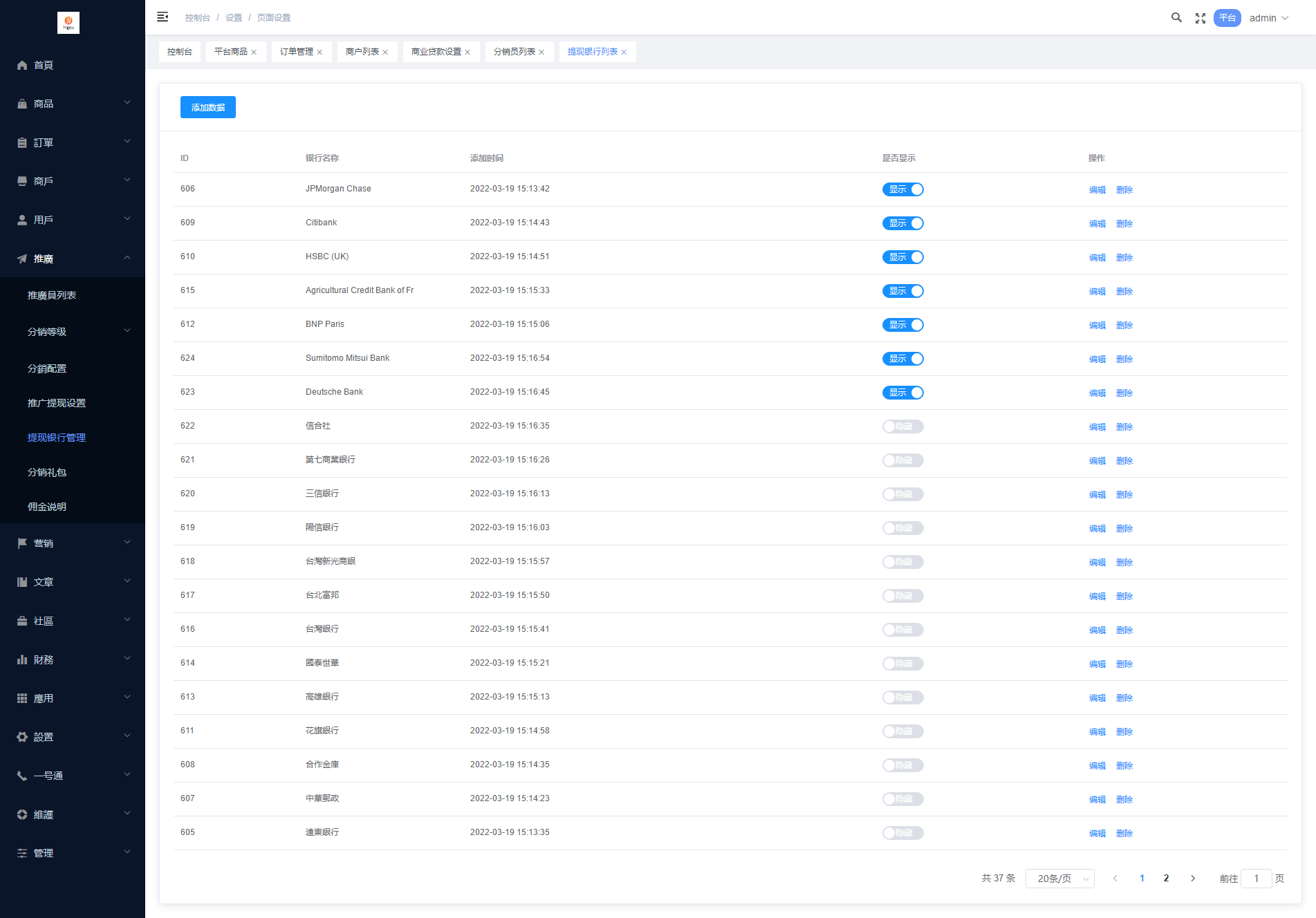This screenshot has height=918, width=1316.
Task: Turn off display toggle for JPMorgan Chase
Action: pos(902,189)
